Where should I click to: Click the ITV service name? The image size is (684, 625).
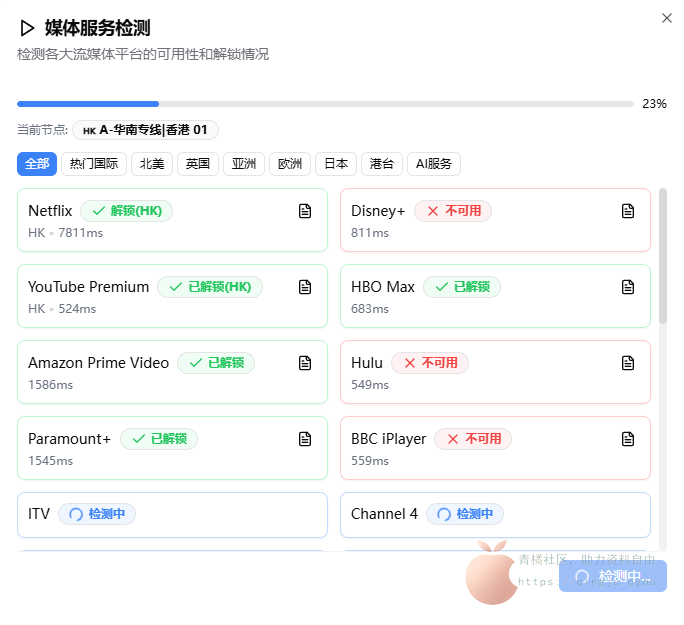(x=39, y=514)
